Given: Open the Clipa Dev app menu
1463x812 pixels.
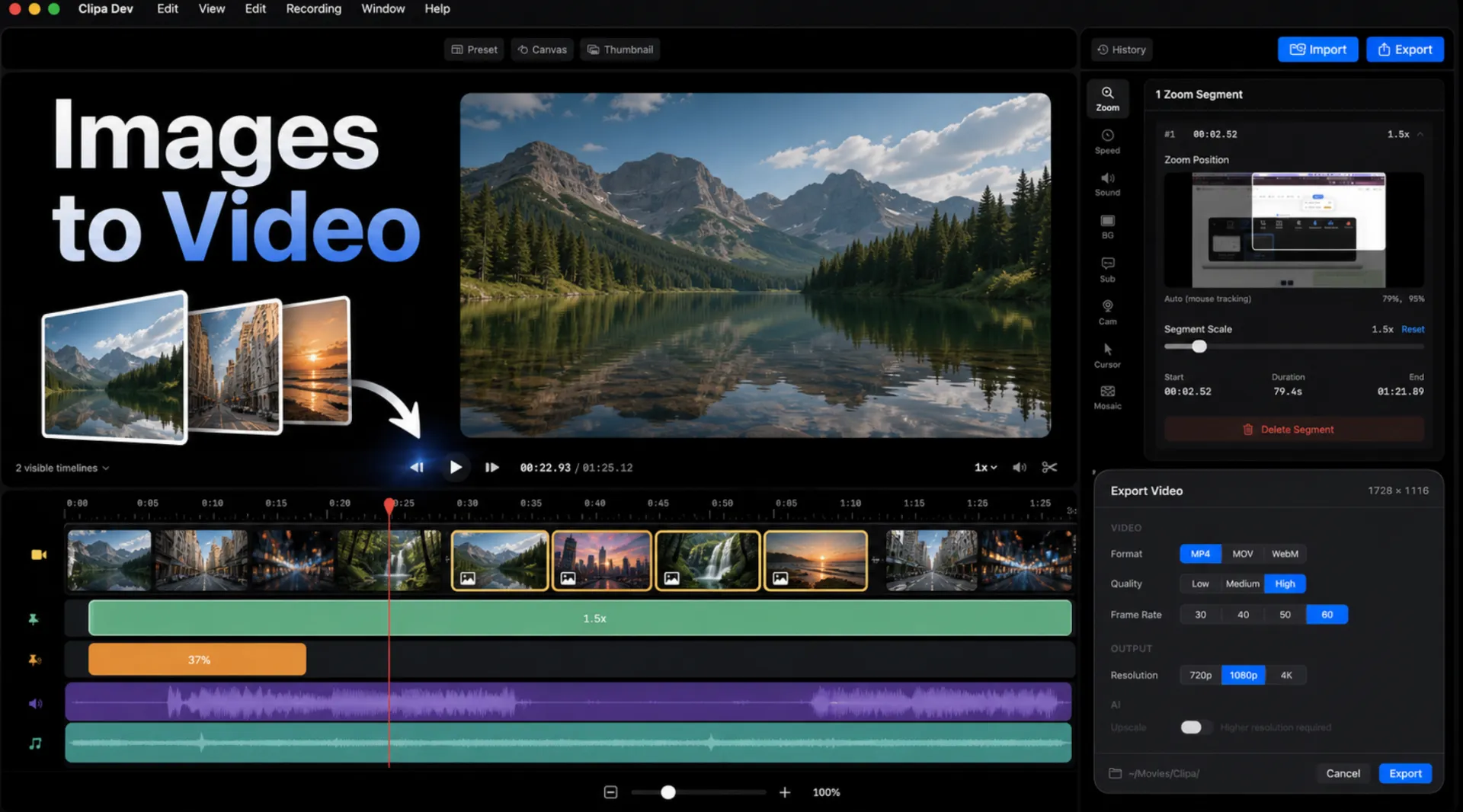Looking at the screenshot, I should [105, 8].
